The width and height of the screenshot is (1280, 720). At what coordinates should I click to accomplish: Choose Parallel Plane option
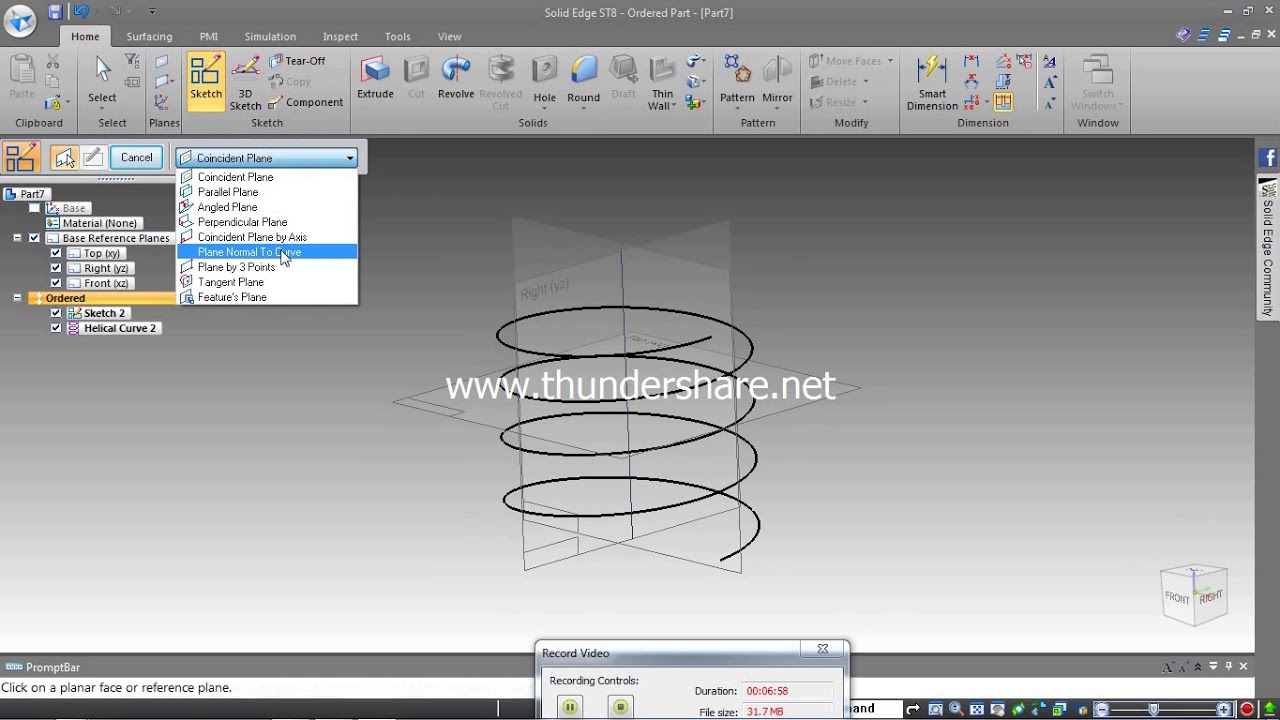click(x=267, y=192)
